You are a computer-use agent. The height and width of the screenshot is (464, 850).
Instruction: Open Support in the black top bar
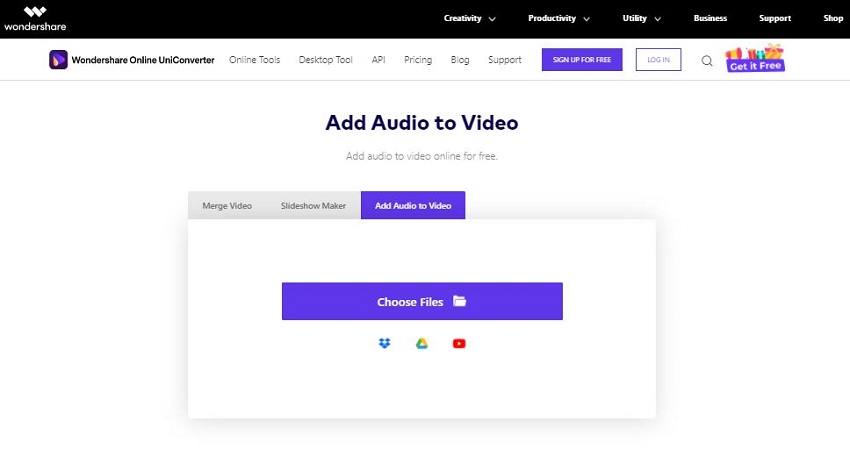coord(775,18)
